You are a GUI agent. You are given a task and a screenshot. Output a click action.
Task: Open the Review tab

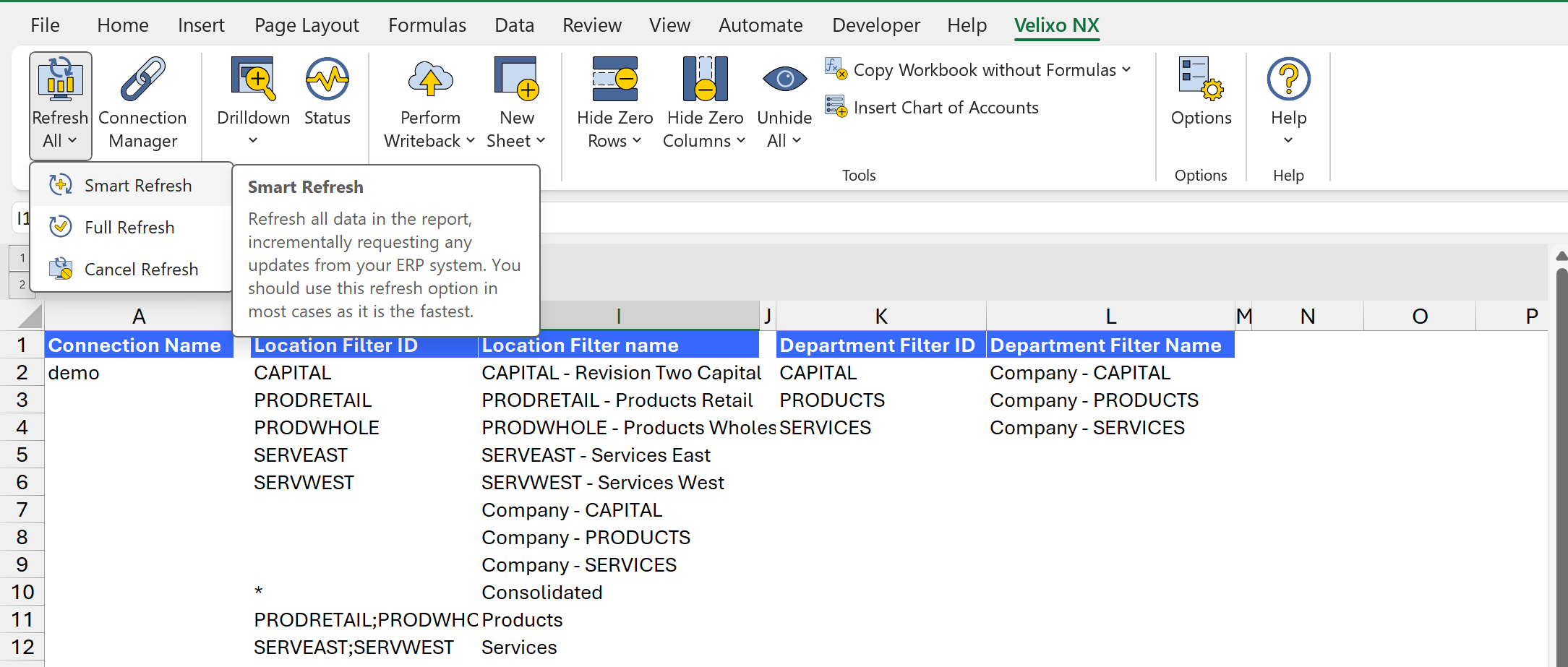coord(592,25)
